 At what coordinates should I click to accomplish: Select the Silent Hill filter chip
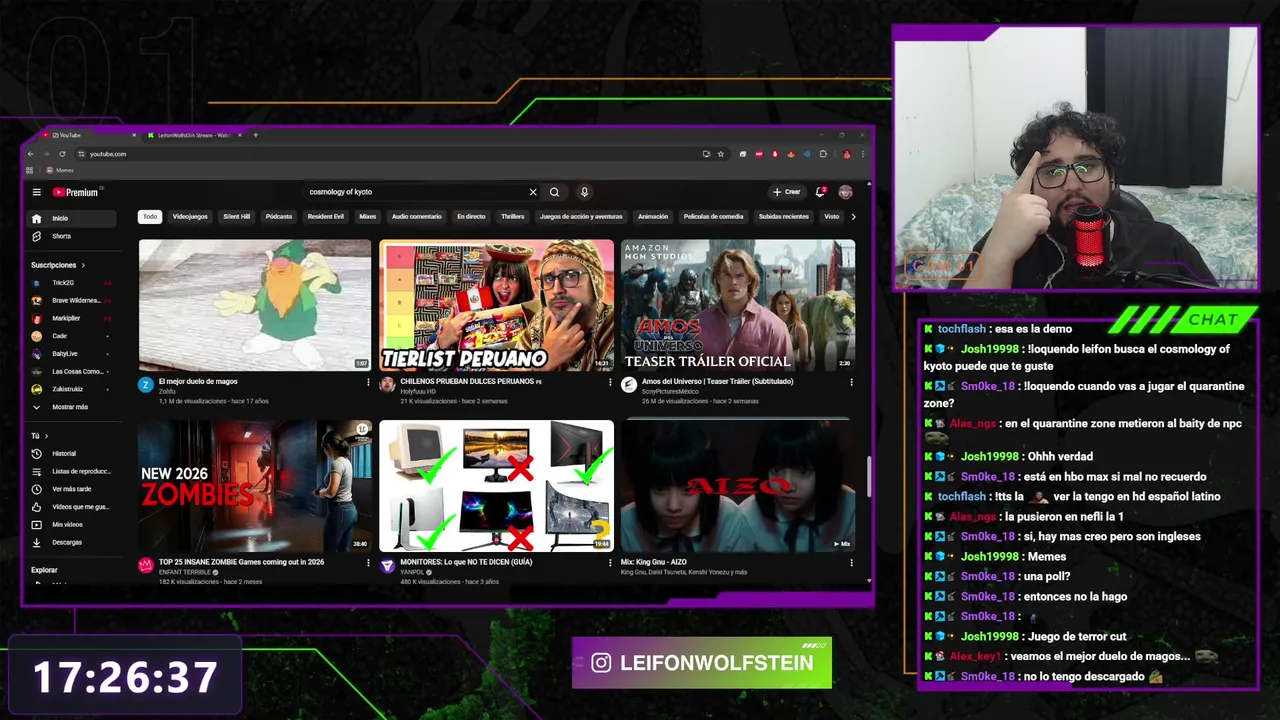237,216
